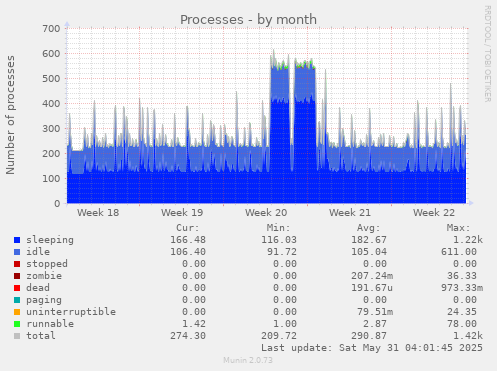Click runnable current value 1.42
The height and width of the screenshot is (371, 497).
coord(194,324)
